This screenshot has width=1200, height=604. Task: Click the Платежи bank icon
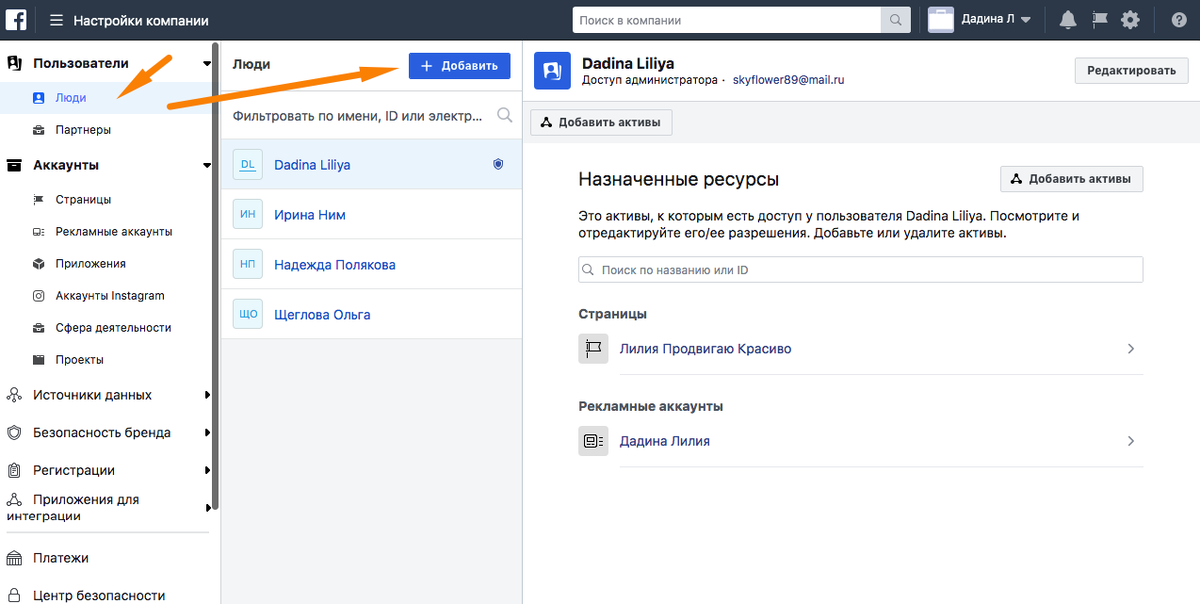[14, 558]
